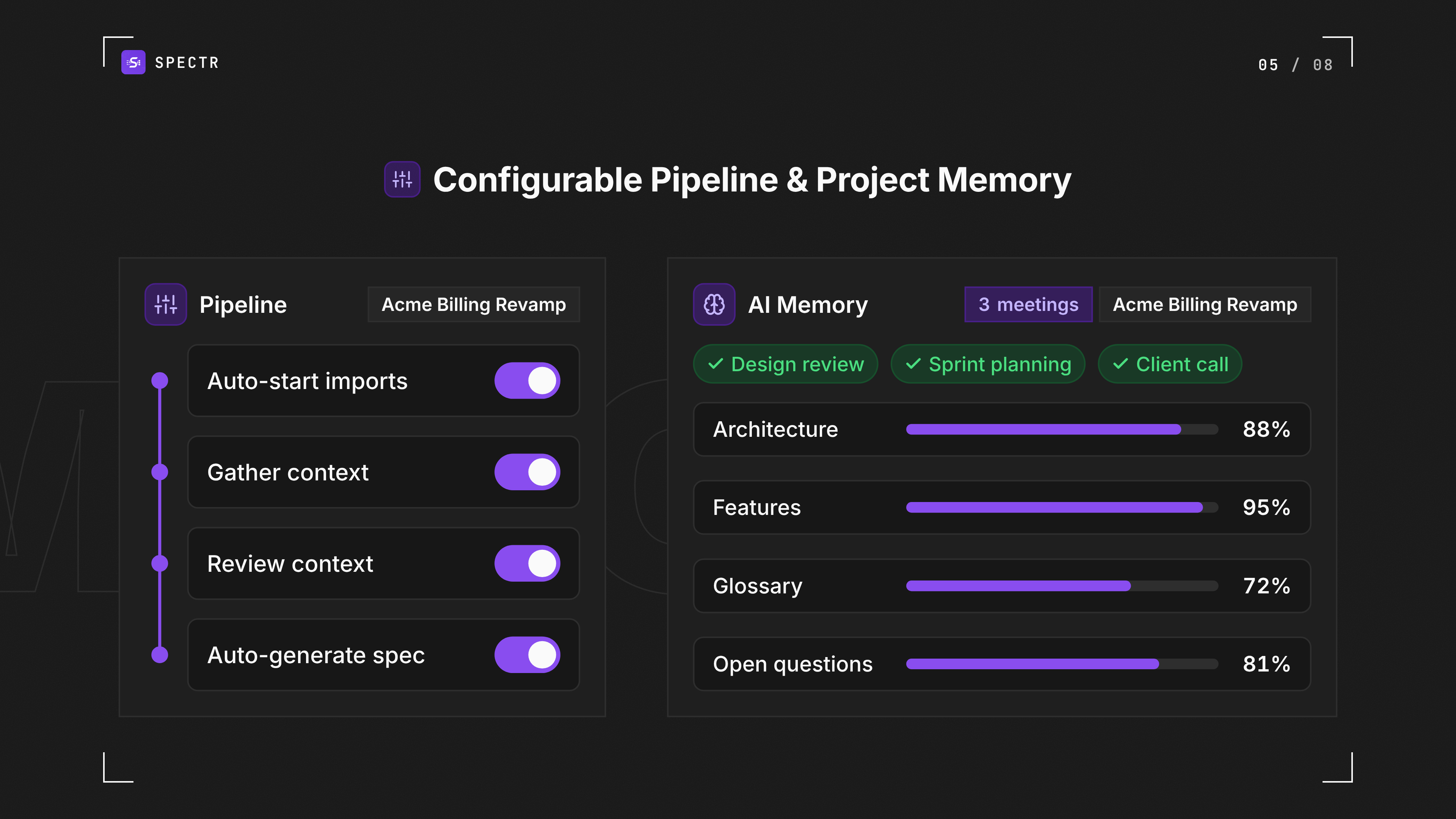Screen dimensions: 1456x819
Task: Click the Auto-generate spec label text
Action: 316,656
